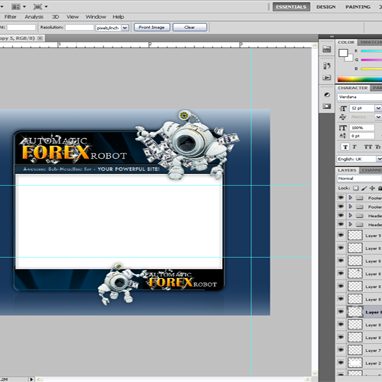Click the Clear button
Image resolution: width=382 pixels, height=382 pixels.
click(190, 27)
